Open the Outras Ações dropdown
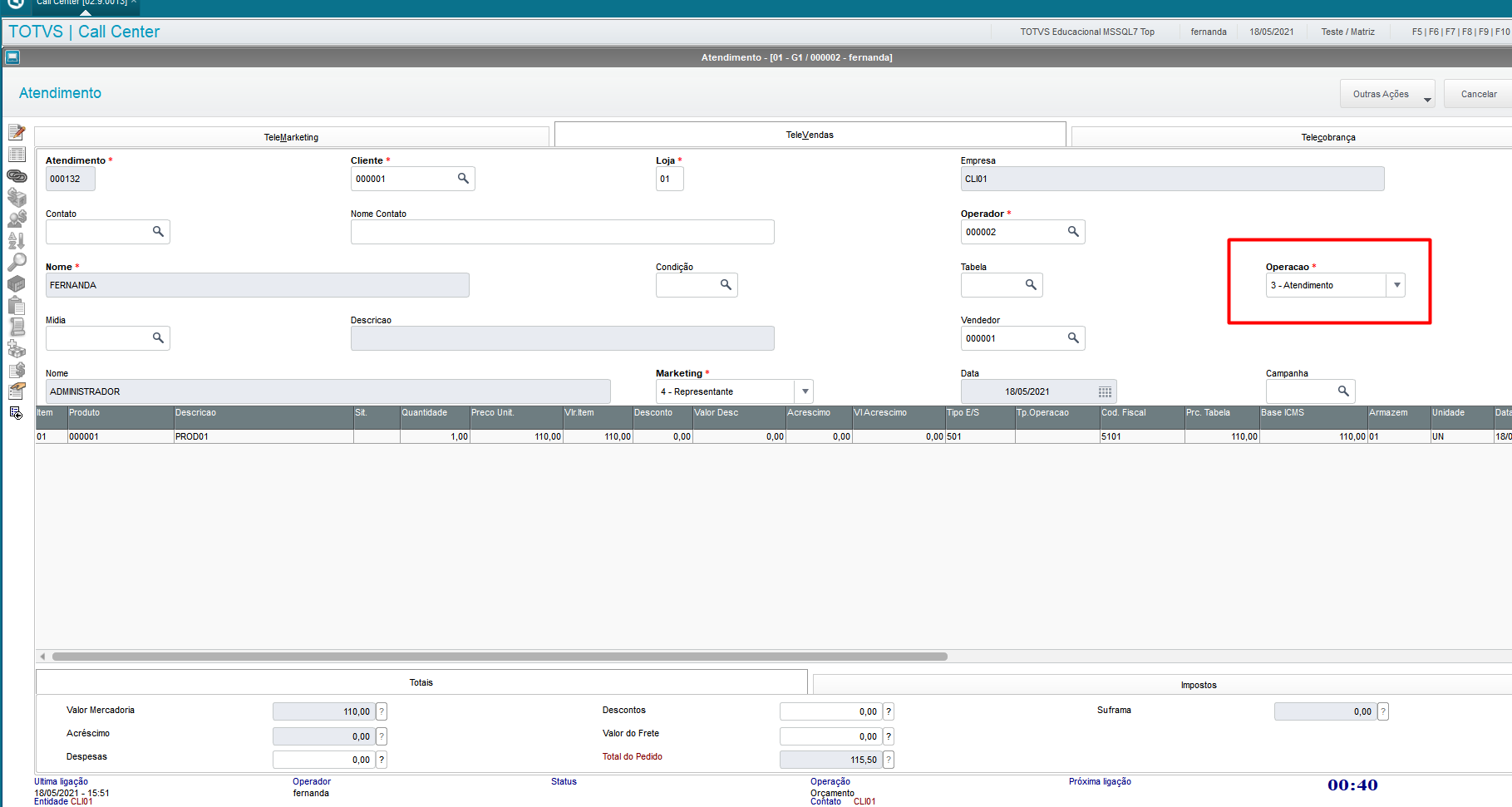The image size is (1512, 807). point(1387,94)
